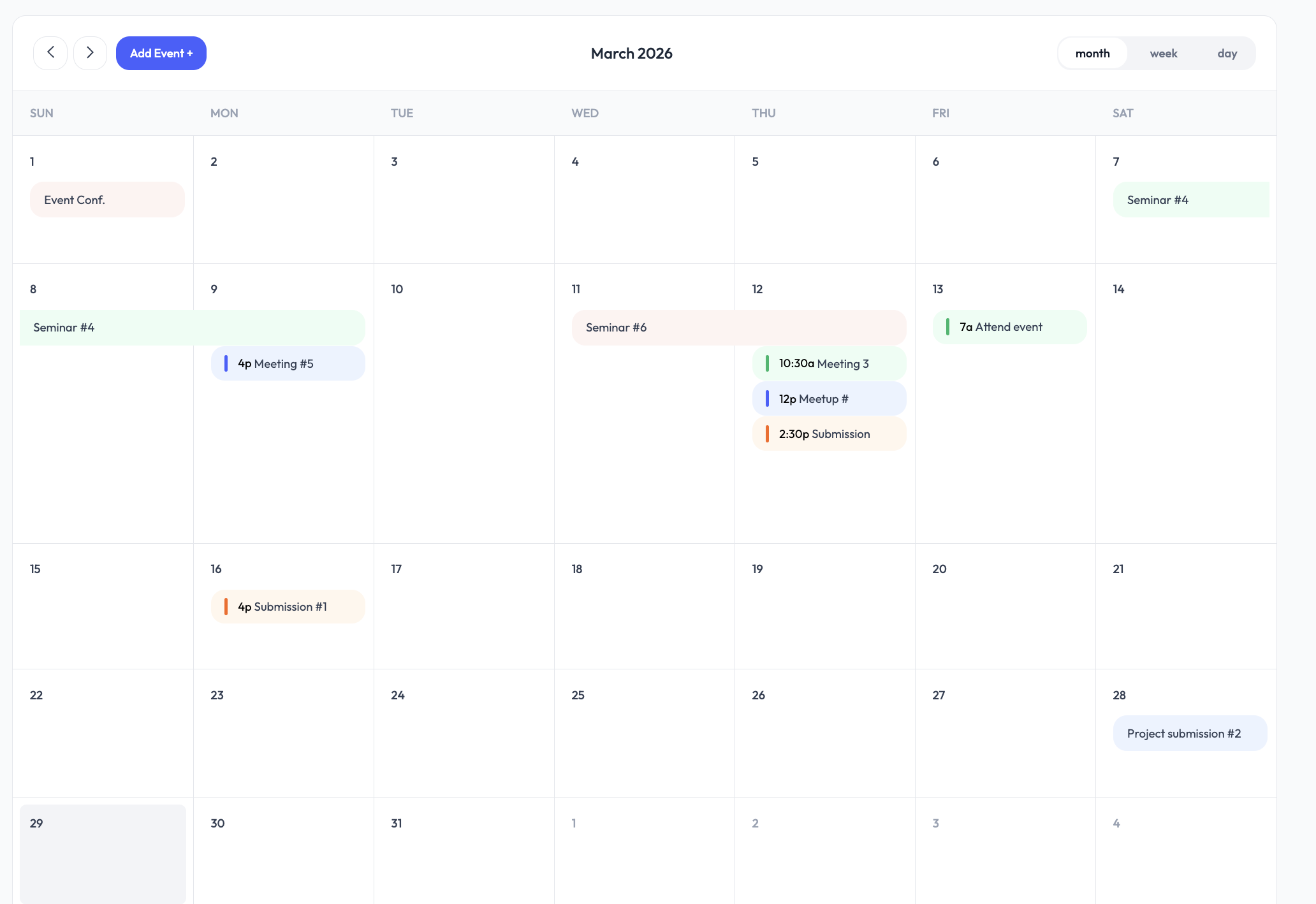
Task: Click the Add Event + button
Action: pyautogui.click(x=161, y=53)
